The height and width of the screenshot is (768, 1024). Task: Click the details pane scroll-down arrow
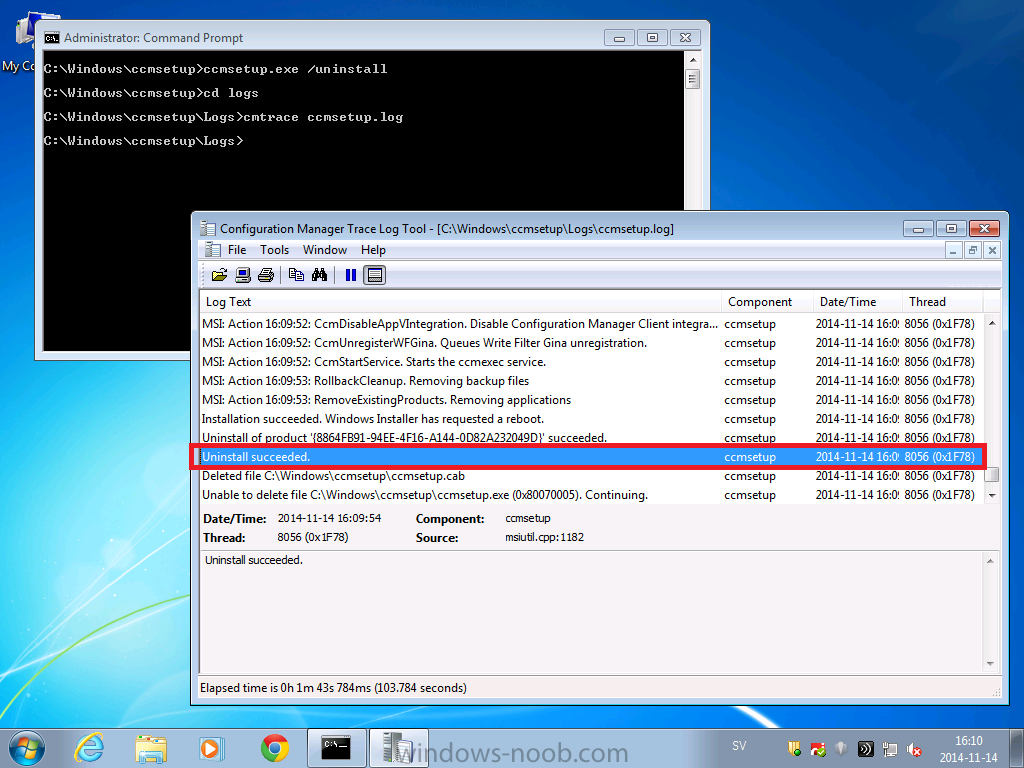(991, 664)
